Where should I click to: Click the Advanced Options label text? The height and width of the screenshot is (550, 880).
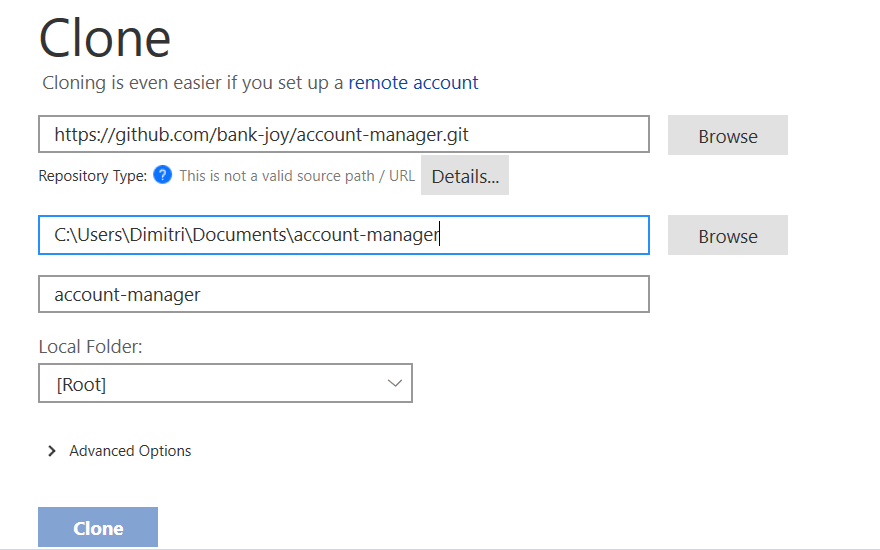point(130,451)
